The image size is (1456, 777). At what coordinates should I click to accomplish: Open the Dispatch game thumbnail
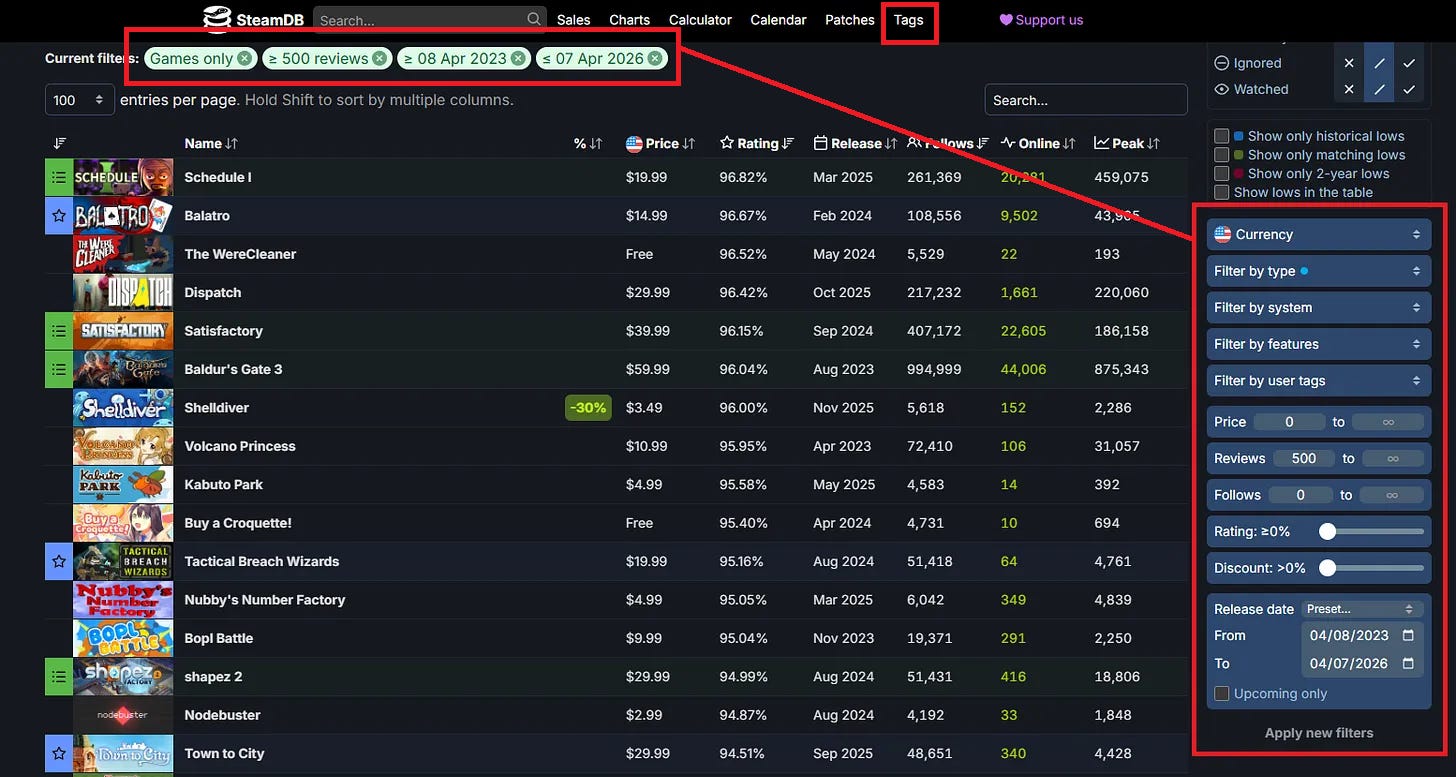click(x=123, y=293)
